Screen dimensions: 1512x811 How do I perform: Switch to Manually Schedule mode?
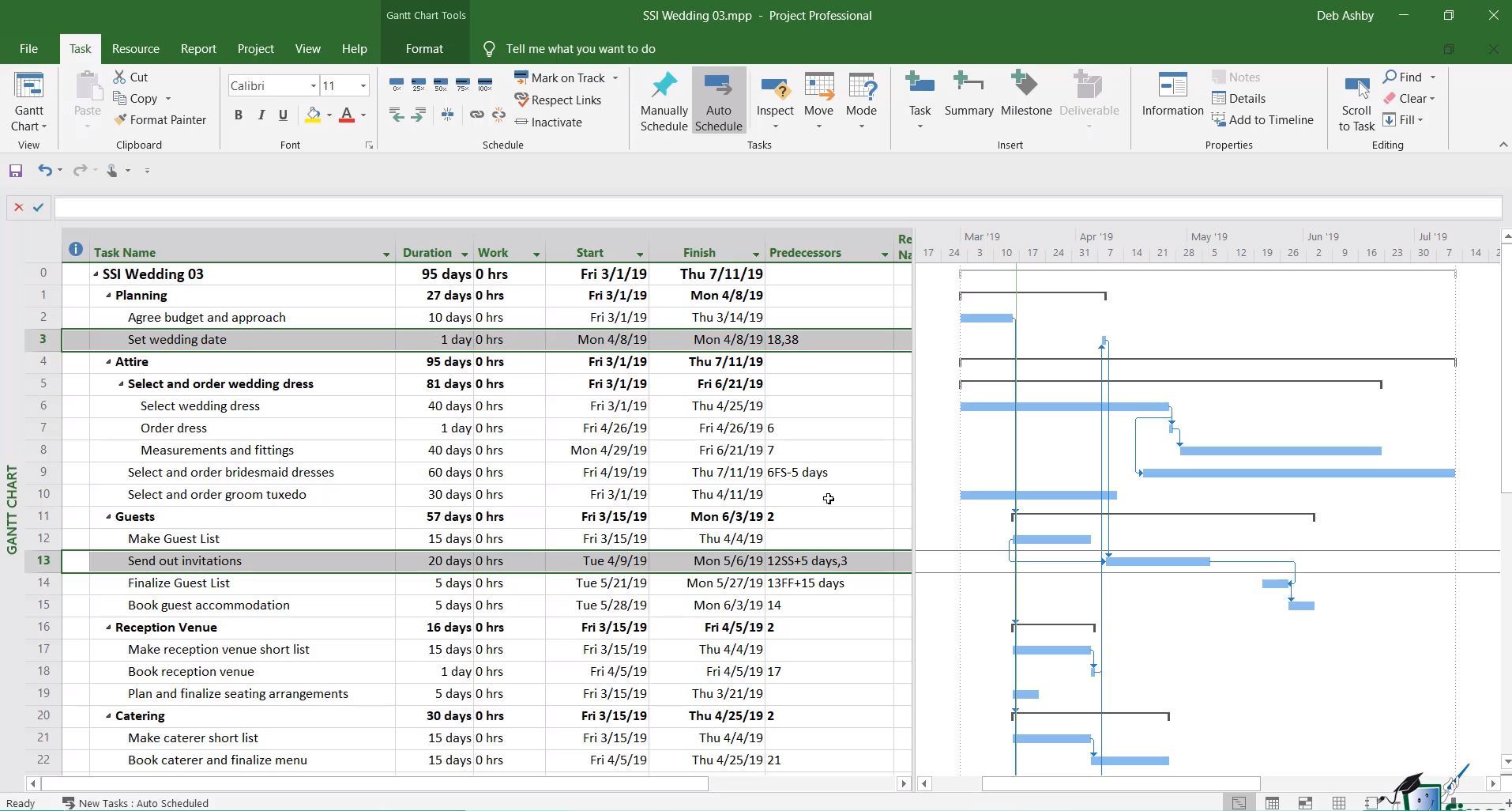click(663, 100)
